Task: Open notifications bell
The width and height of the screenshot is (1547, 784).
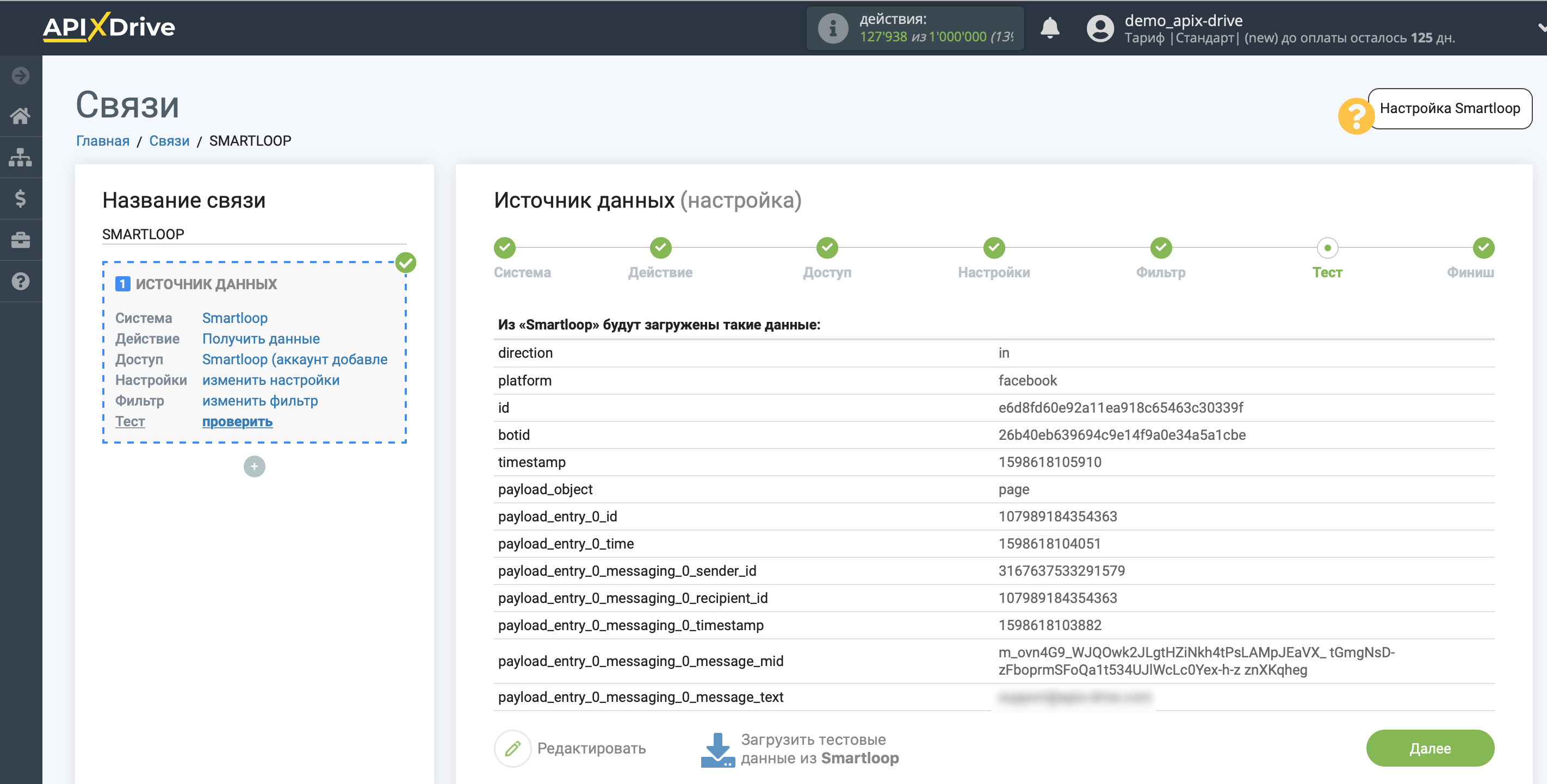Action: 1049,28
